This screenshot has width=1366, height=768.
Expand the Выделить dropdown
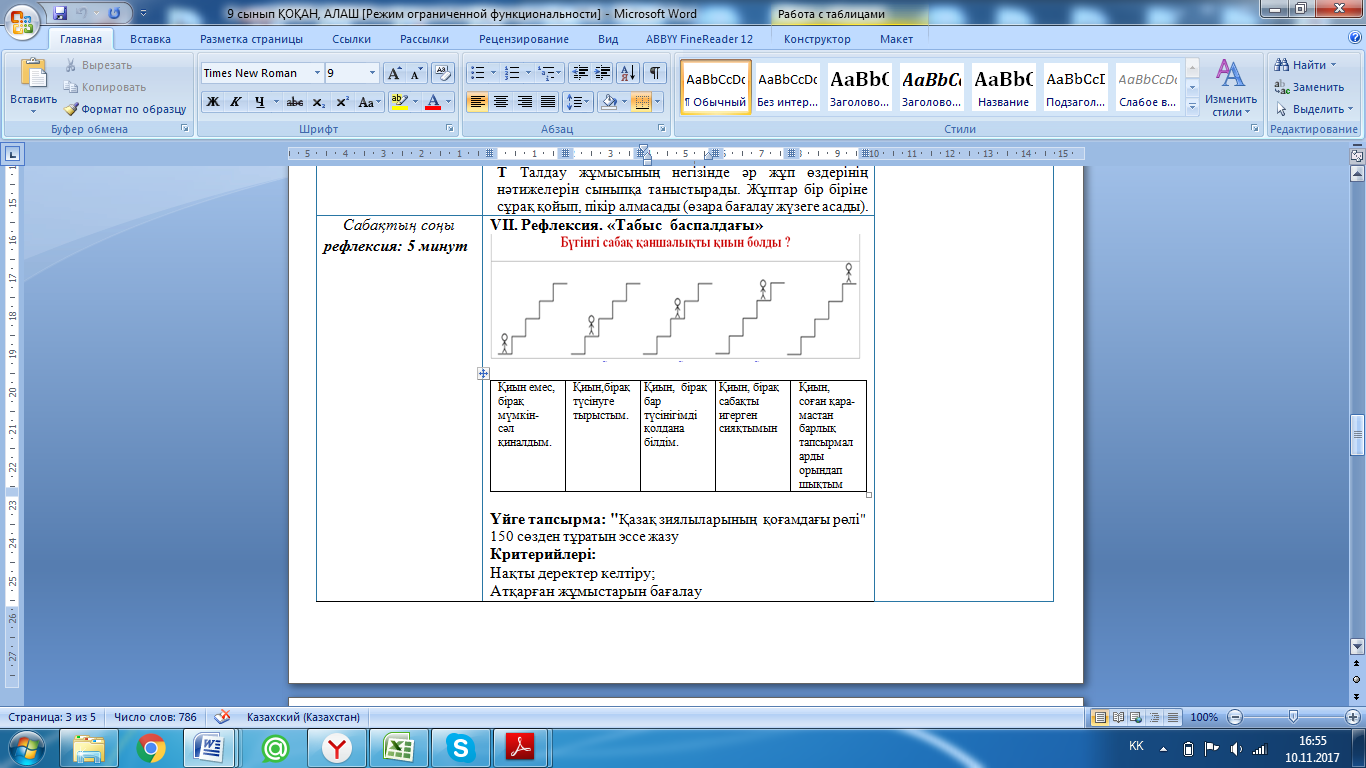click(1316, 109)
